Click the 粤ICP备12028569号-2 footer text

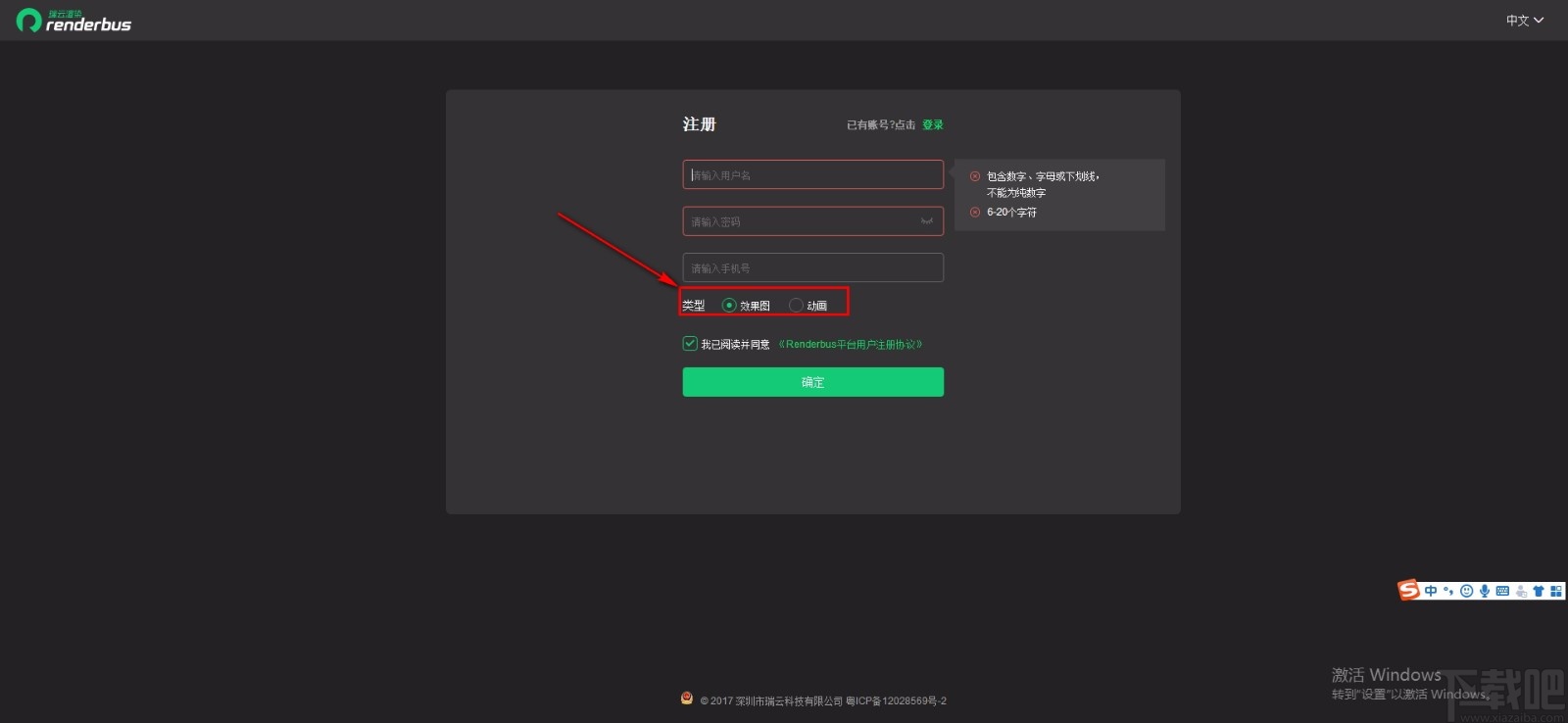coord(896,700)
